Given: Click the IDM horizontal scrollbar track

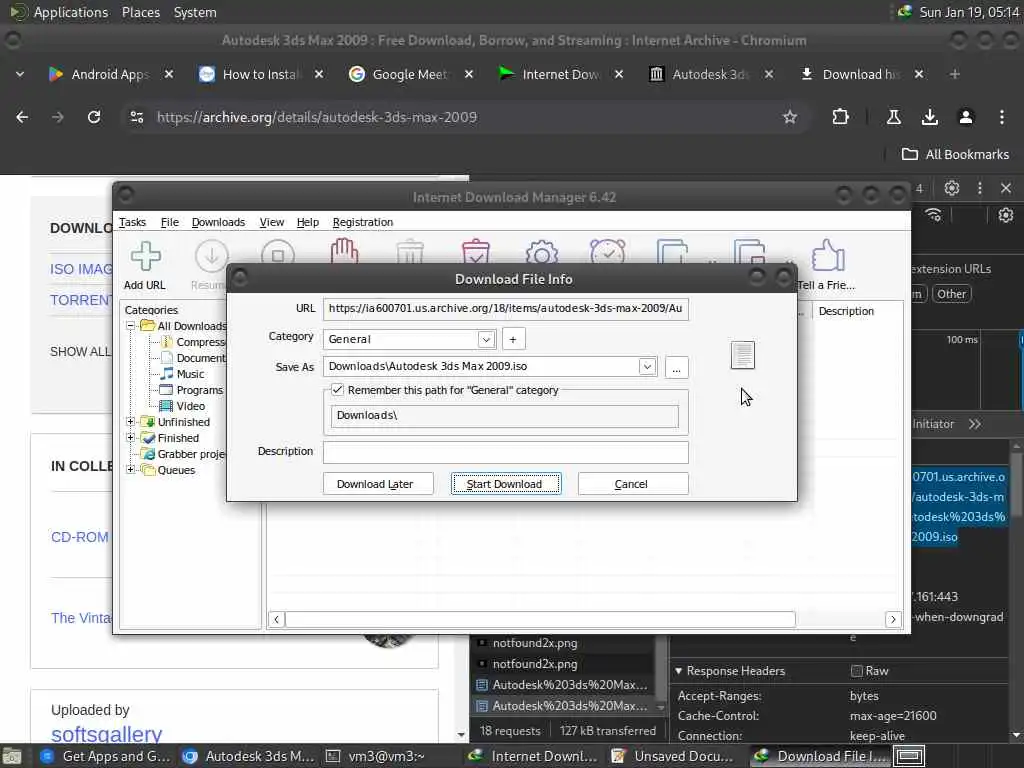Looking at the screenshot, I should 540,619.
